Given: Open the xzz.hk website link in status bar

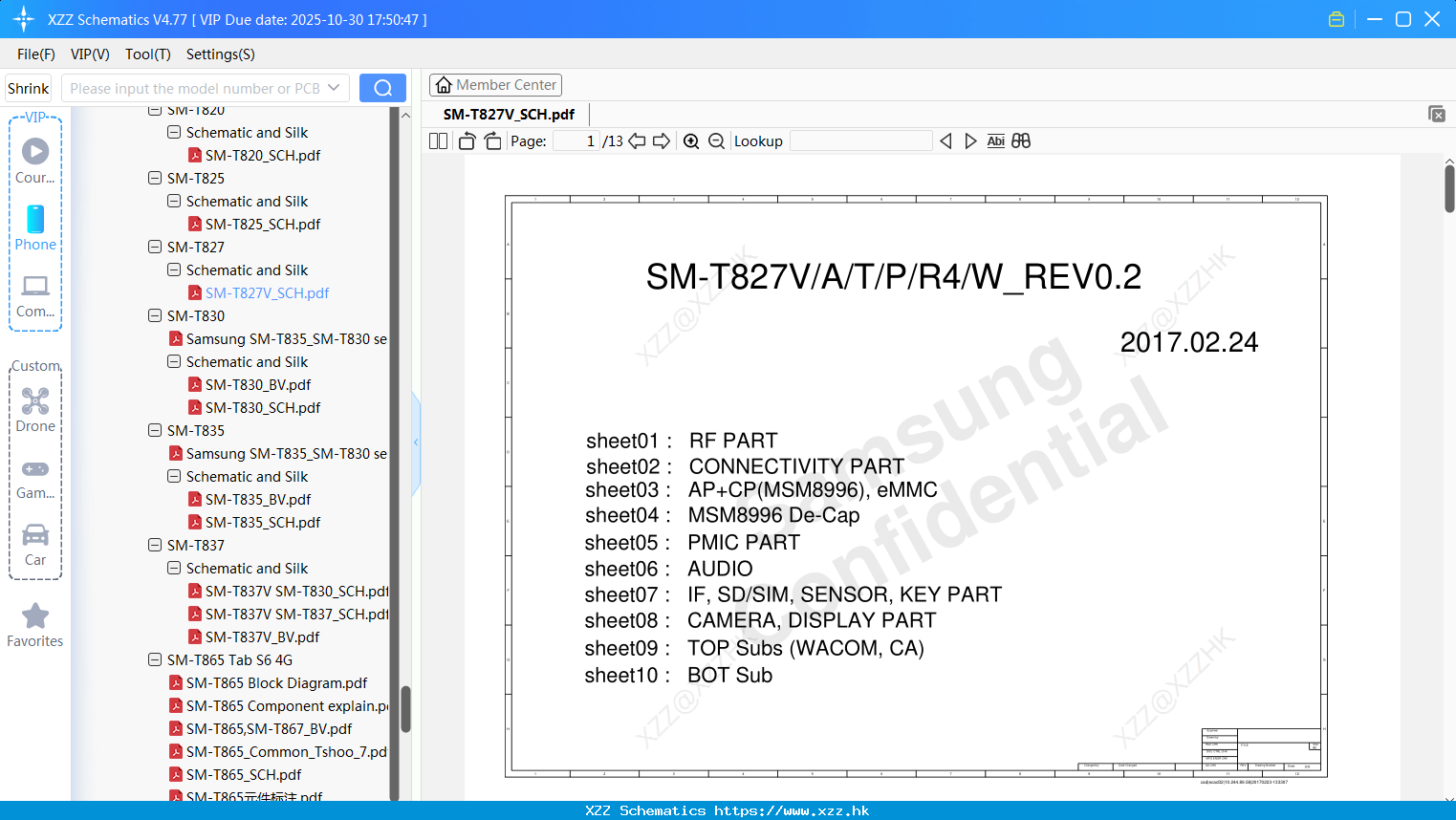Looking at the screenshot, I should coord(792,810).
